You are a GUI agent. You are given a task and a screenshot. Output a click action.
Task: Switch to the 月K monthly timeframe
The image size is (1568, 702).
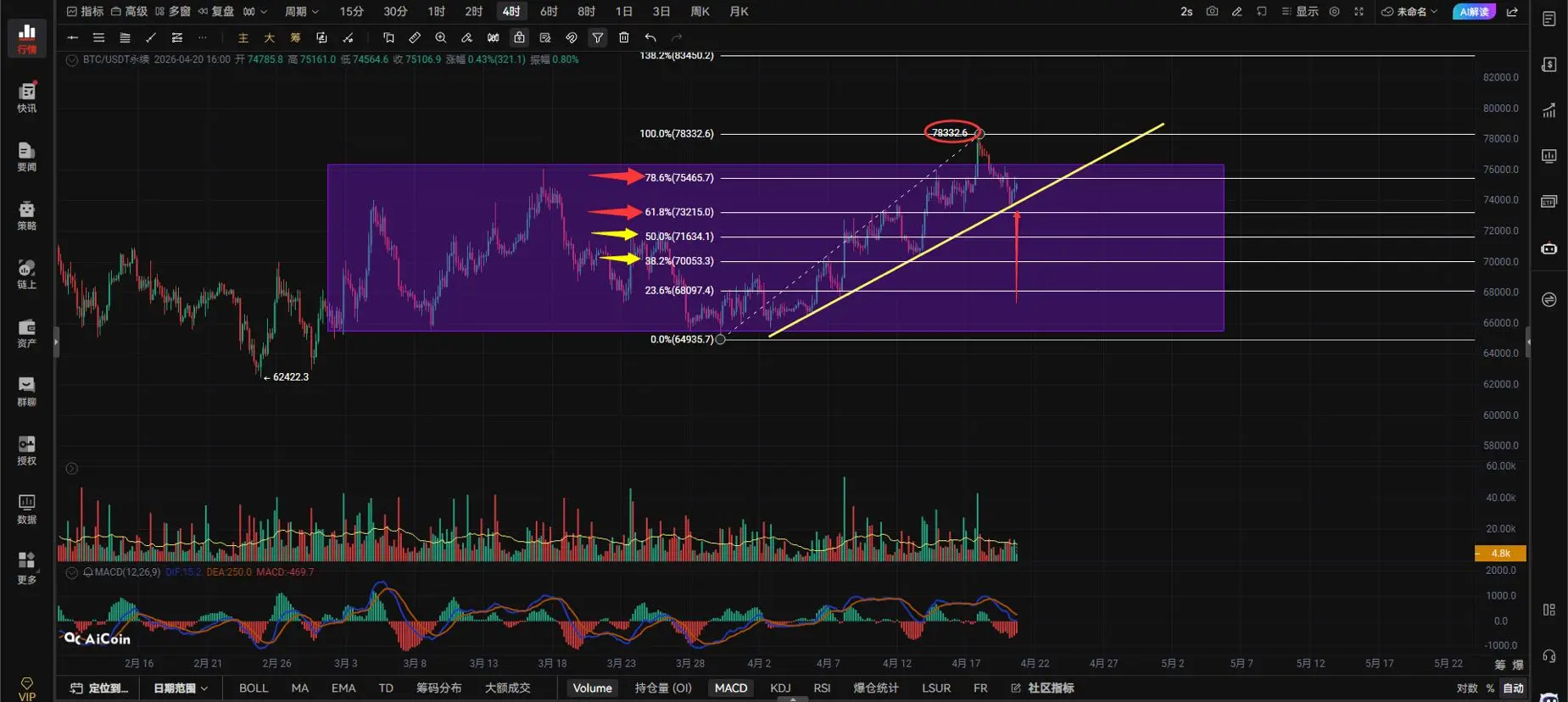[x=739, y=12]
